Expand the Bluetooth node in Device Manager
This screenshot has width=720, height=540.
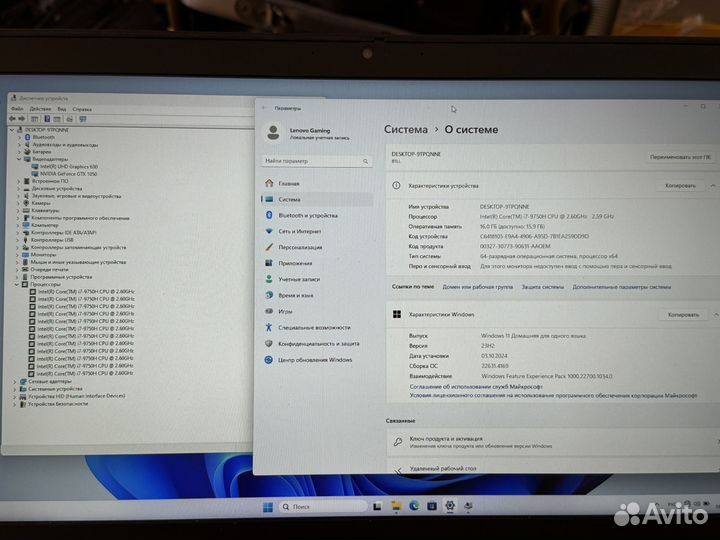tap(19, 137)
